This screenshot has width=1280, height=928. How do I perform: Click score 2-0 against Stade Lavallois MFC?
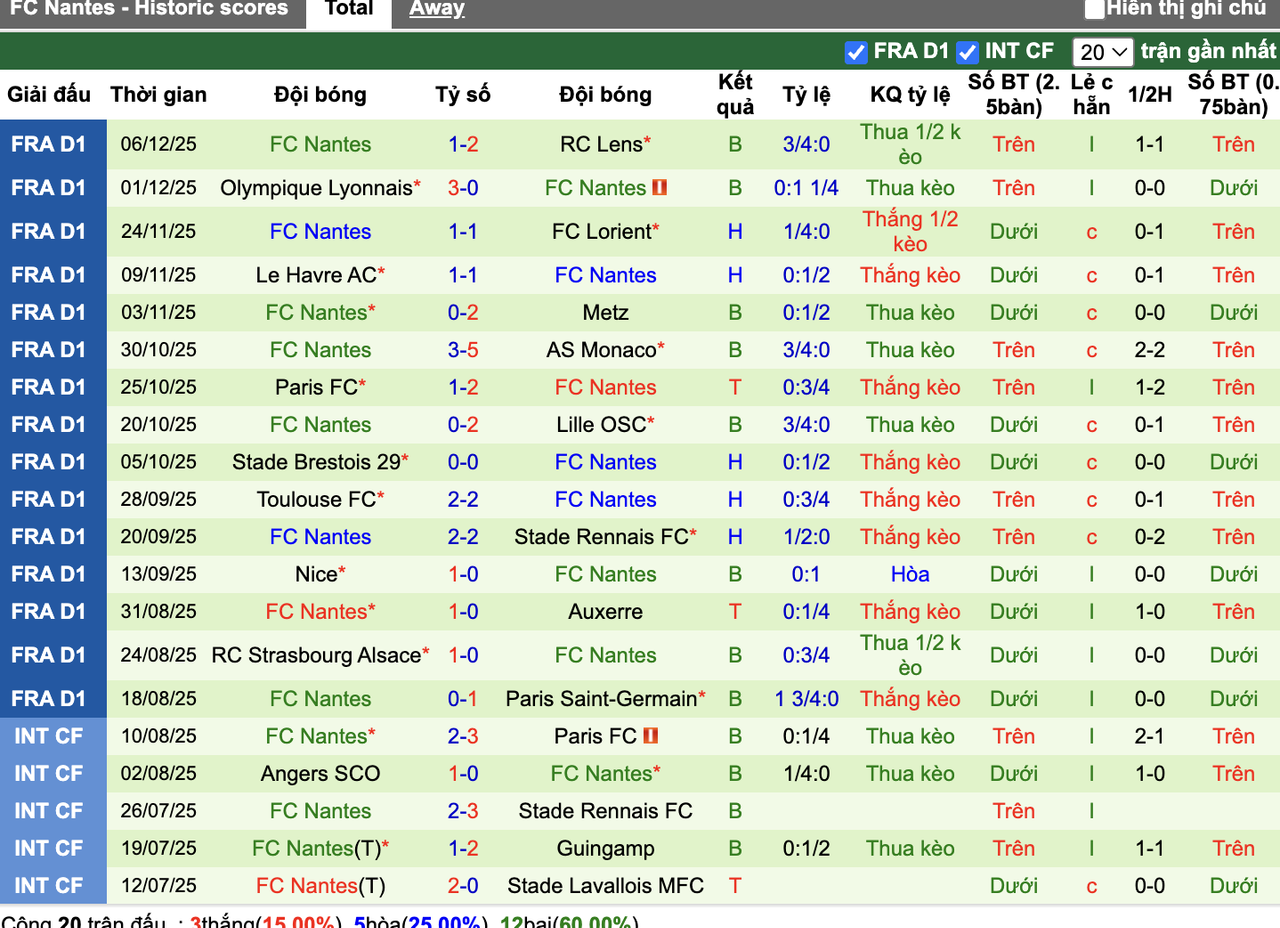click(x=463, y=886)
